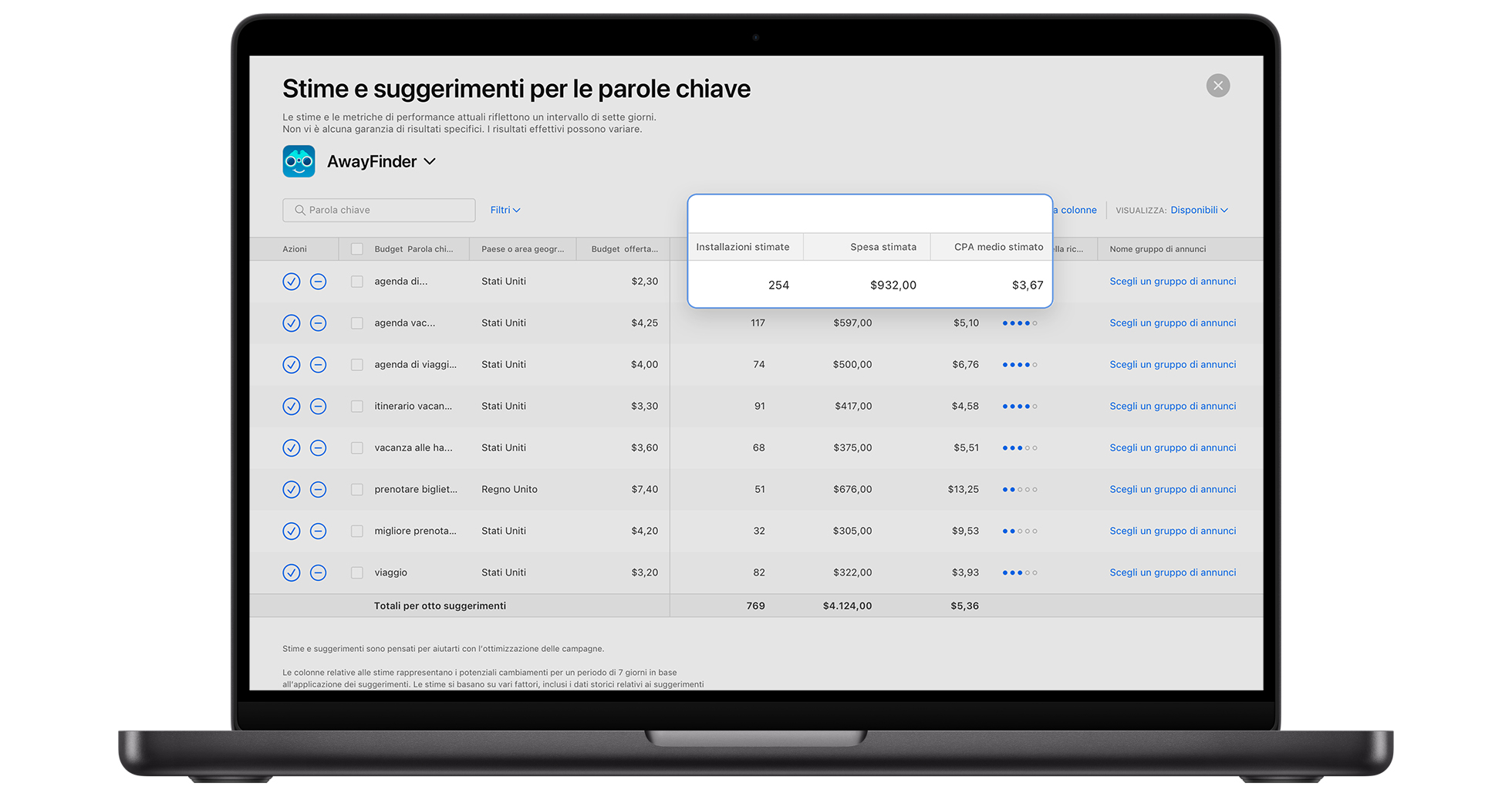This screenshot has width=1512, height=790.
Task: Click the search magnifier icon in Parola chiave
Action: 299,210
